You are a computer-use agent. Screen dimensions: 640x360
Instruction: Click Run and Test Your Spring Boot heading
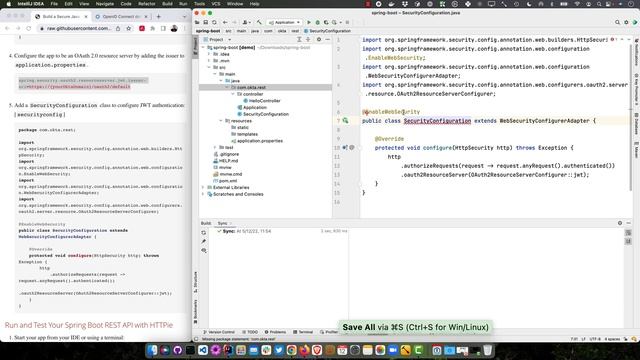tap(89, 325)
